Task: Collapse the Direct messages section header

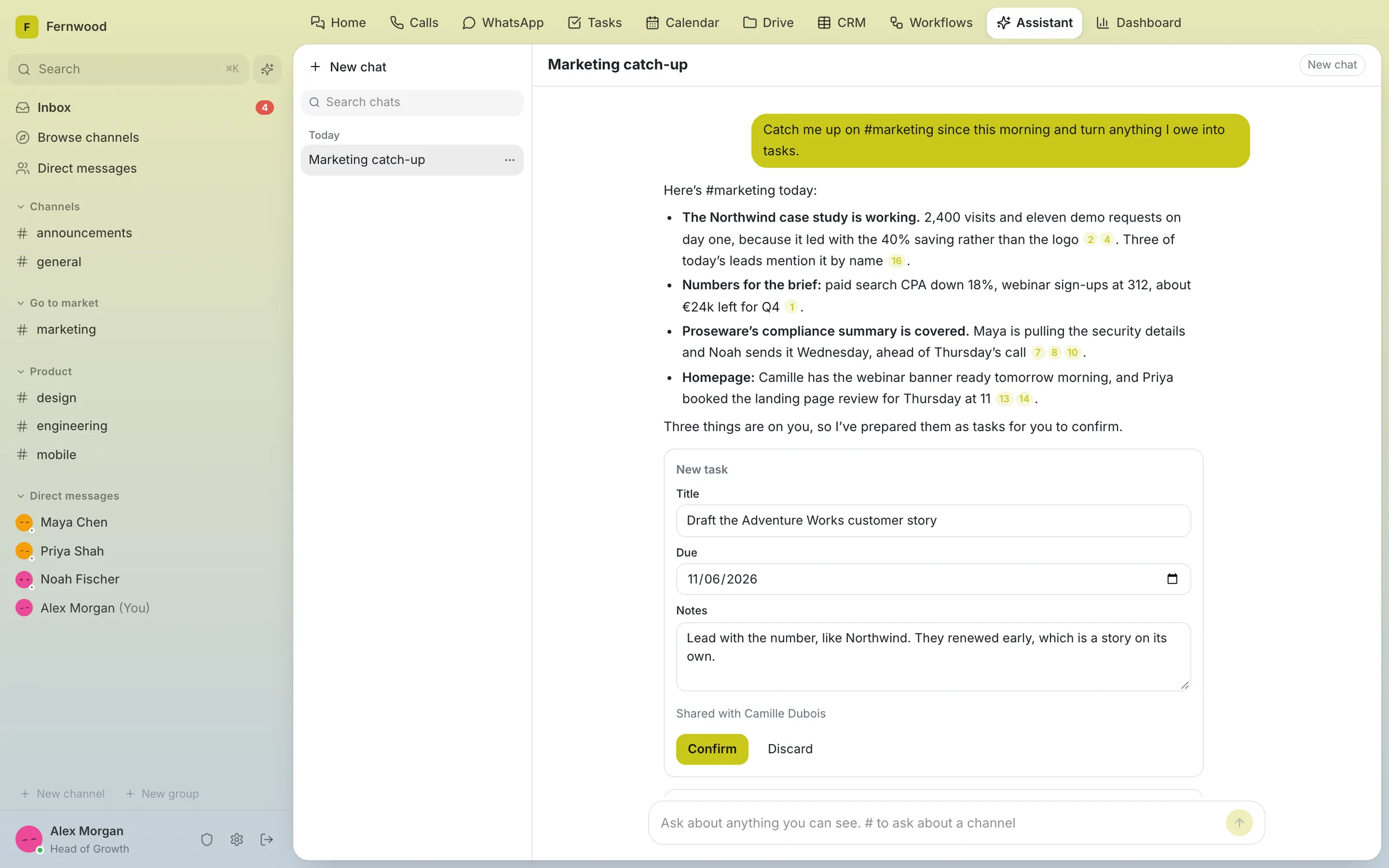Action: (68, 496)
